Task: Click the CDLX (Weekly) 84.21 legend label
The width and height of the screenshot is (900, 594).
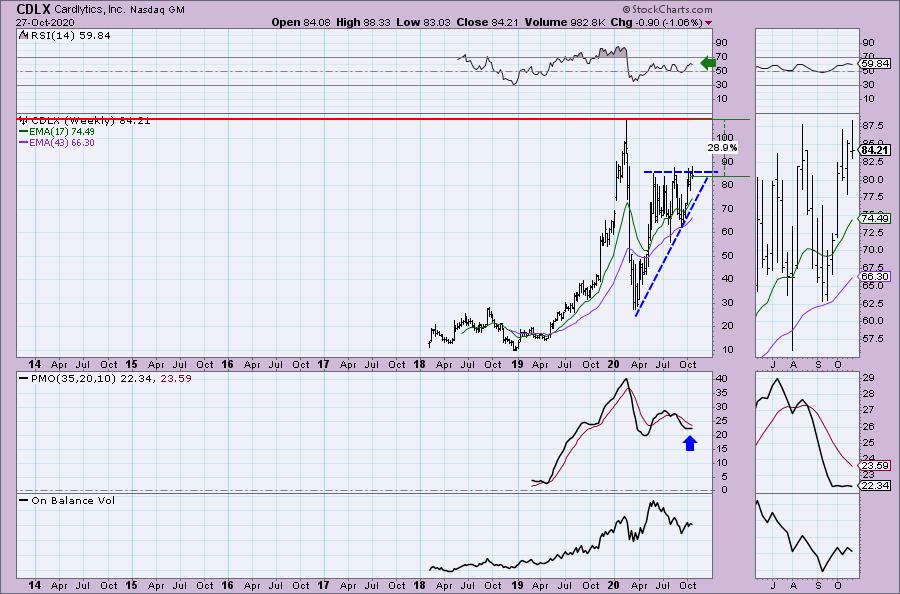Action: coord(91,121)
